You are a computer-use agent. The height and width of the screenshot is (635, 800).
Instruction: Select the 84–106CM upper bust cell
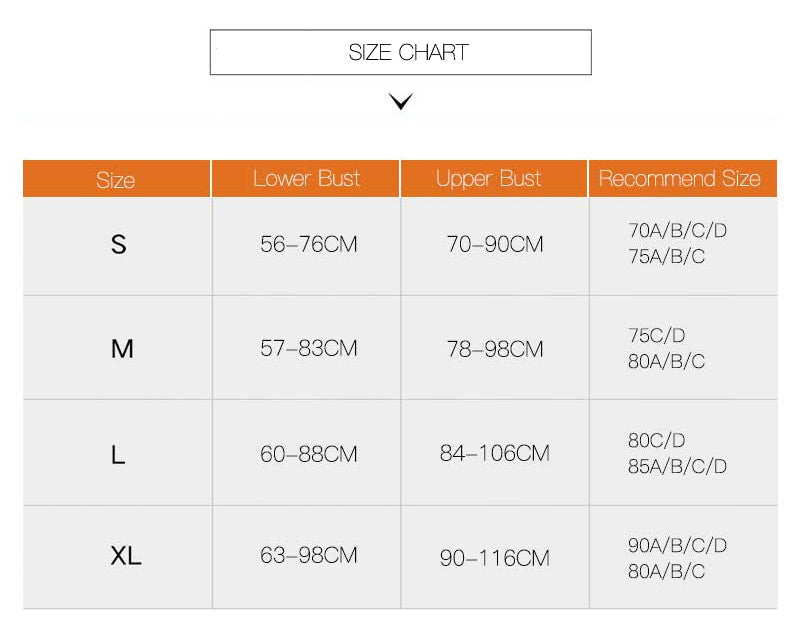[495, 454]
